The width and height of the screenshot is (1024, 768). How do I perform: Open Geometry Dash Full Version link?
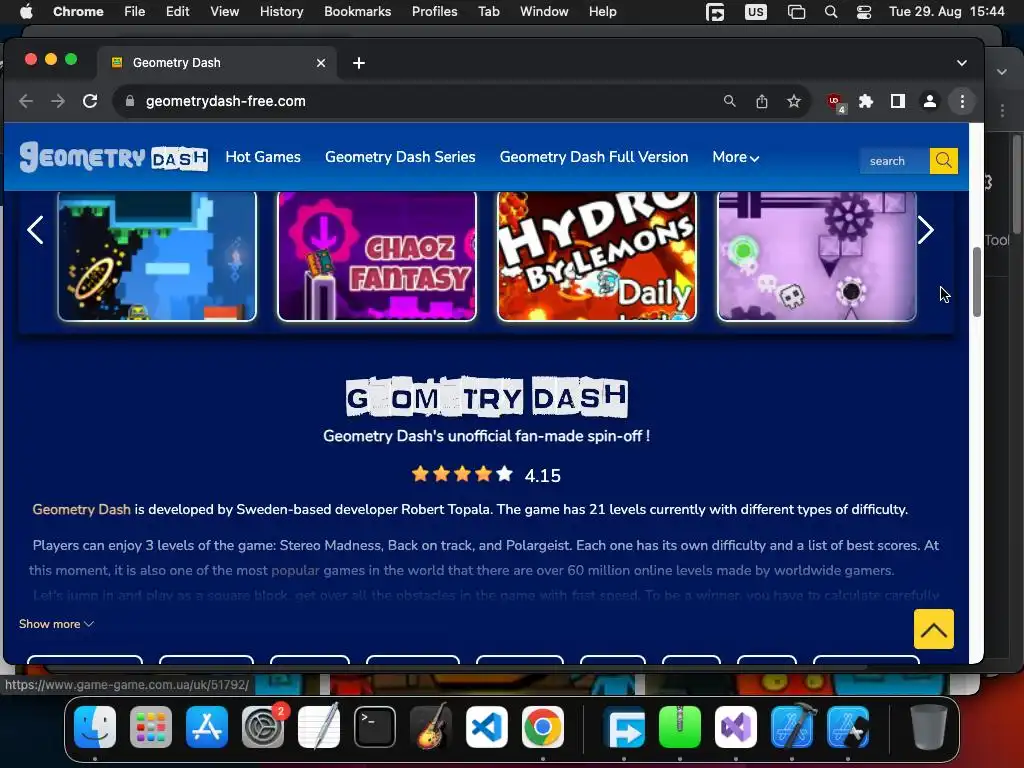(x=594, y=157)
